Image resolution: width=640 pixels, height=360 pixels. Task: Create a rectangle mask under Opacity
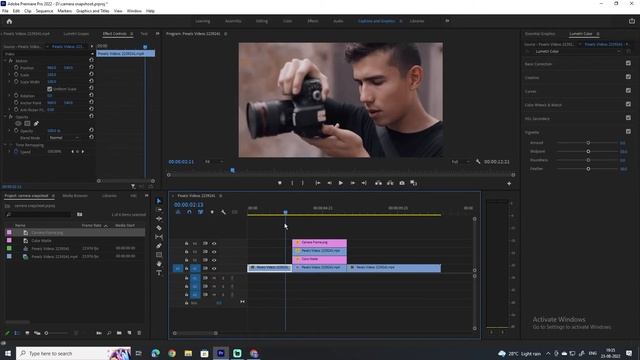tap(27, 123)
